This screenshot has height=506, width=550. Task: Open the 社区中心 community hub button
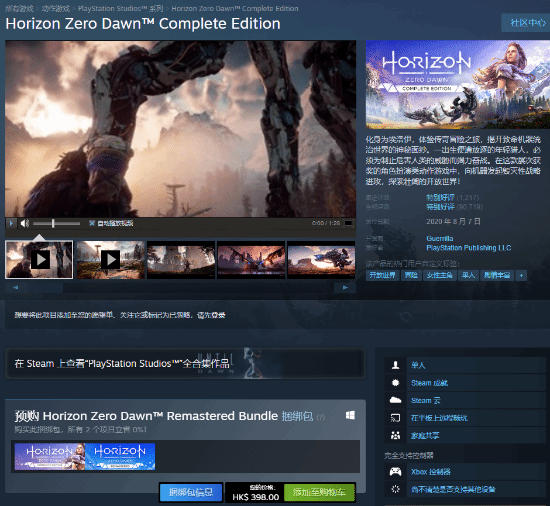pyautogui.click(x=527, y=23)
